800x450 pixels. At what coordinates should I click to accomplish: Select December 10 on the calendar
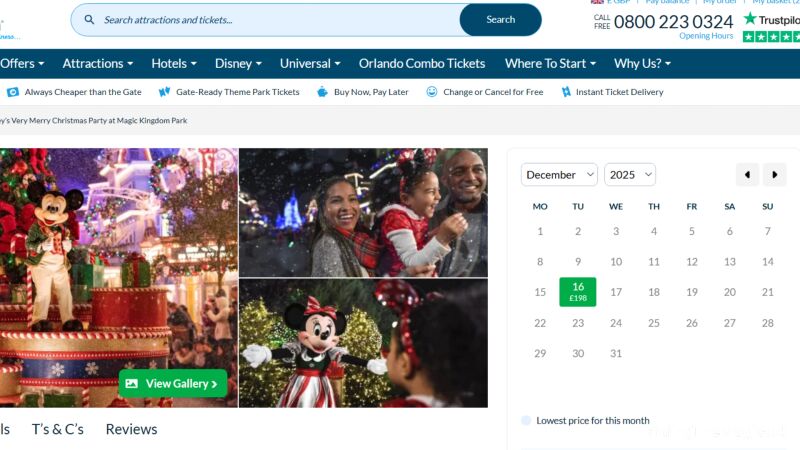(616, 262)
